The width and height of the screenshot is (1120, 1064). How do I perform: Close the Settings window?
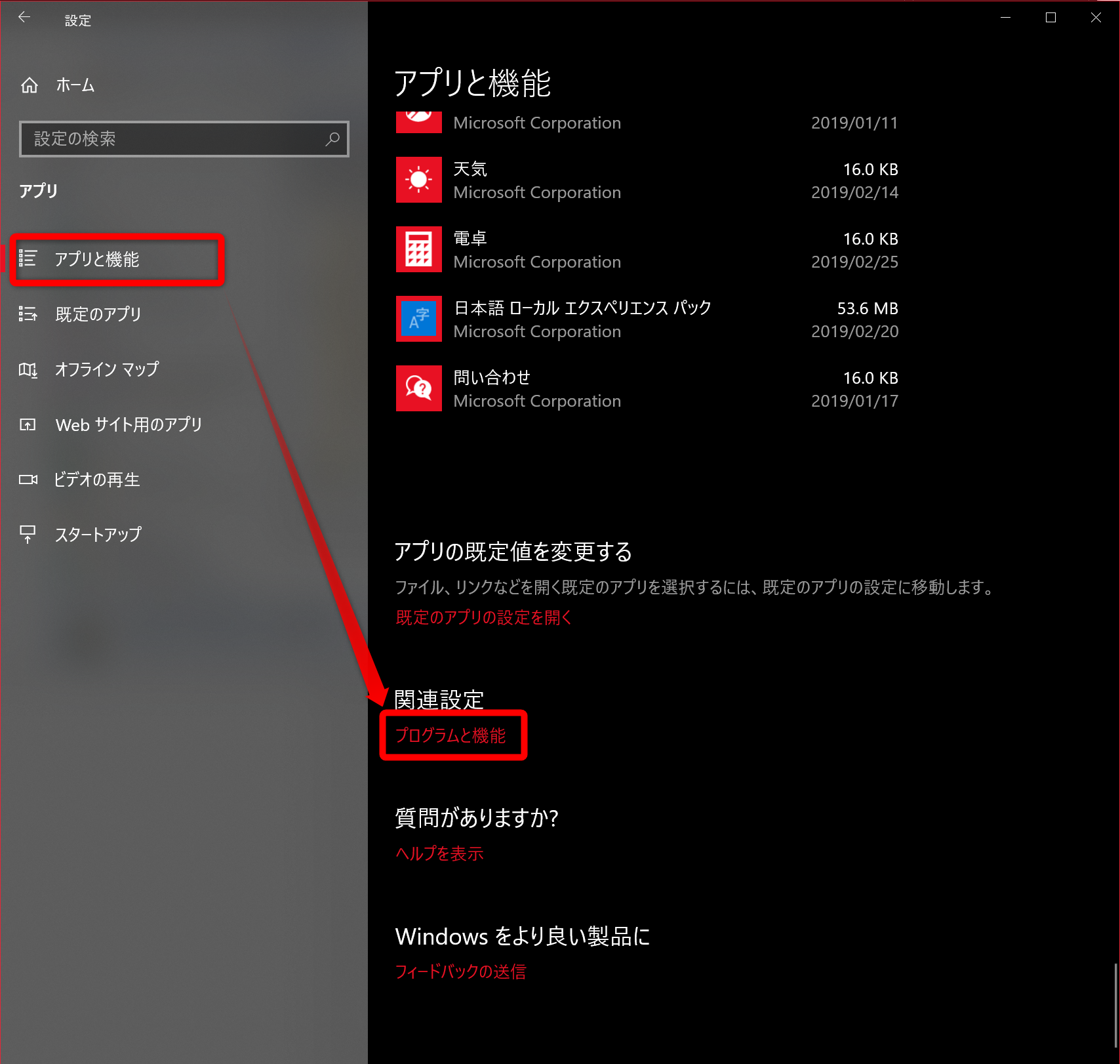click(x=1096, y=18)
